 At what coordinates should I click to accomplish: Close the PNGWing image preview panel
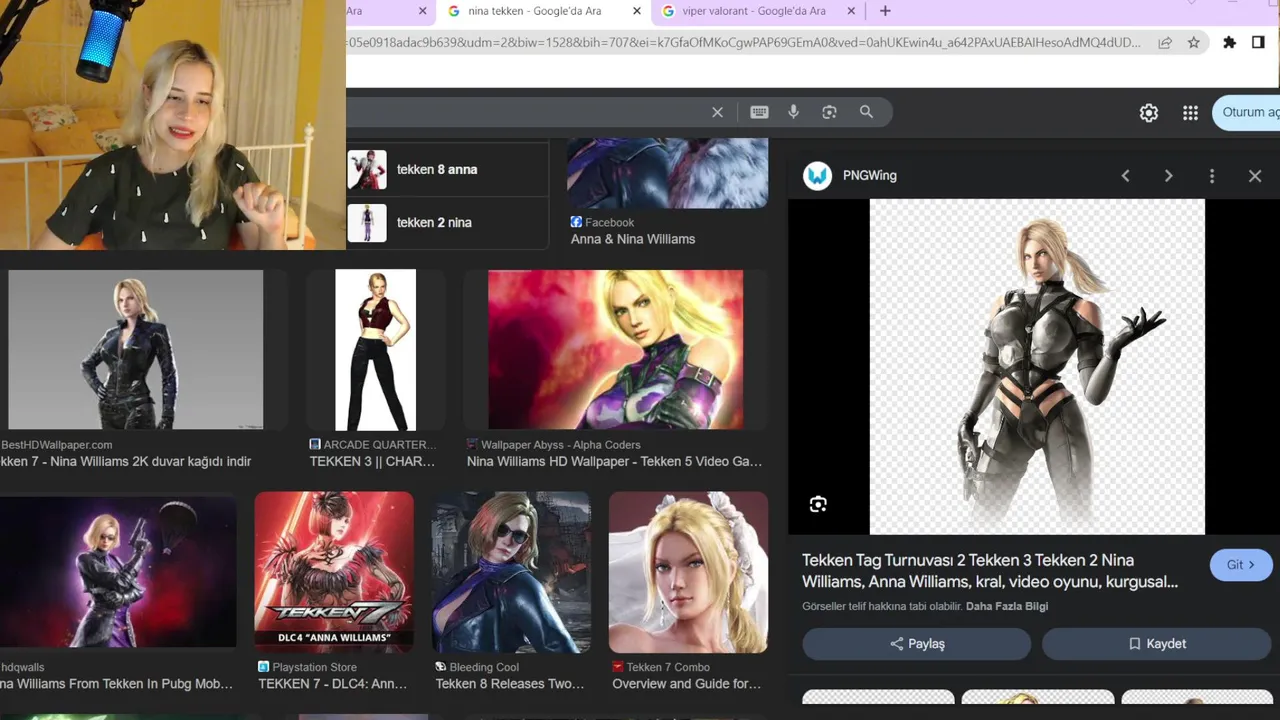click(1255, 176)
